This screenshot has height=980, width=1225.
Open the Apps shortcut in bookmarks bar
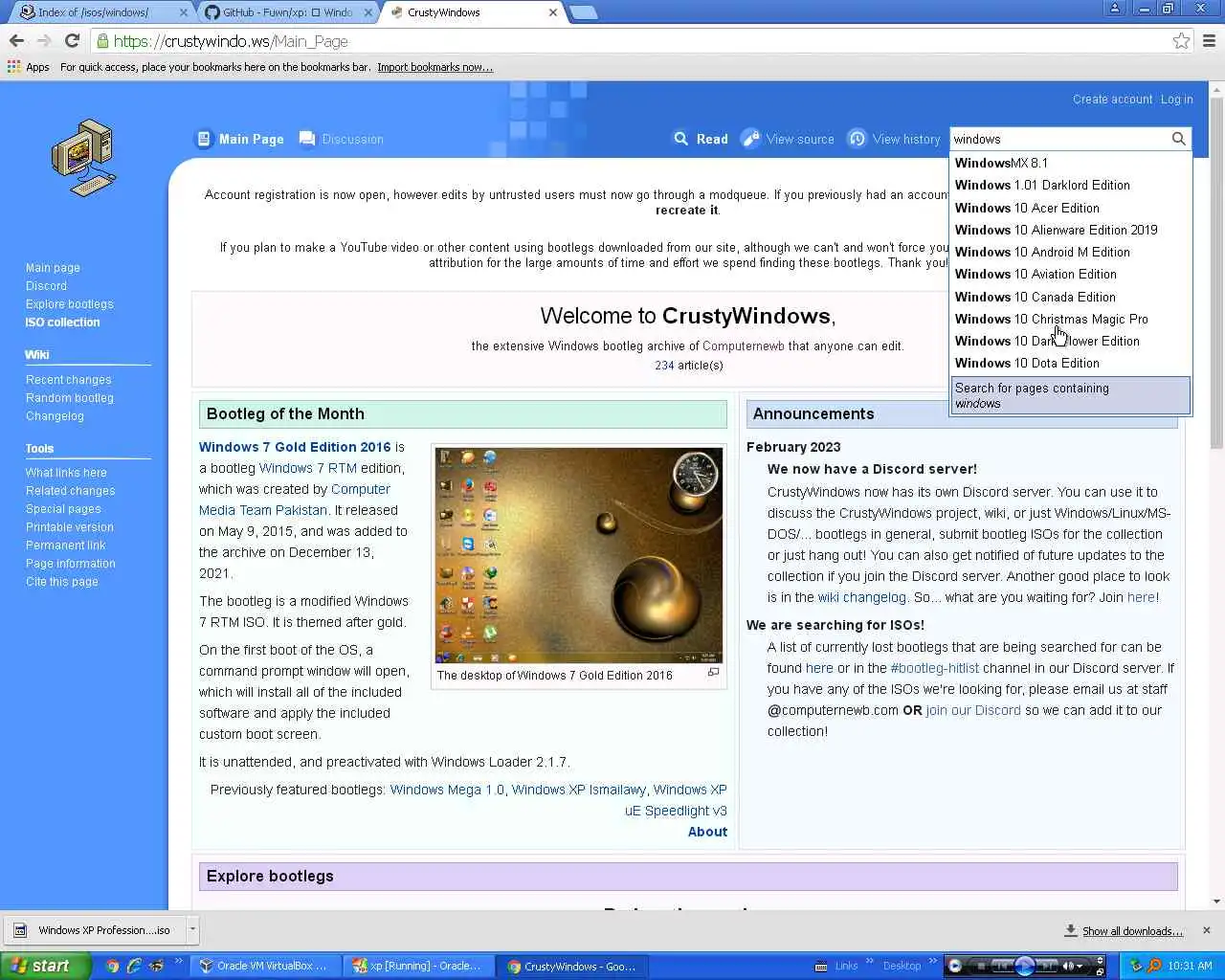click(29, 67)
